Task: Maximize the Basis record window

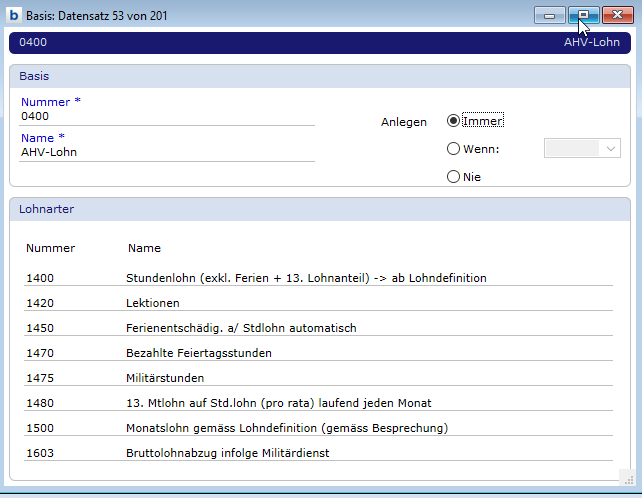Action: (x=584, y=16)
